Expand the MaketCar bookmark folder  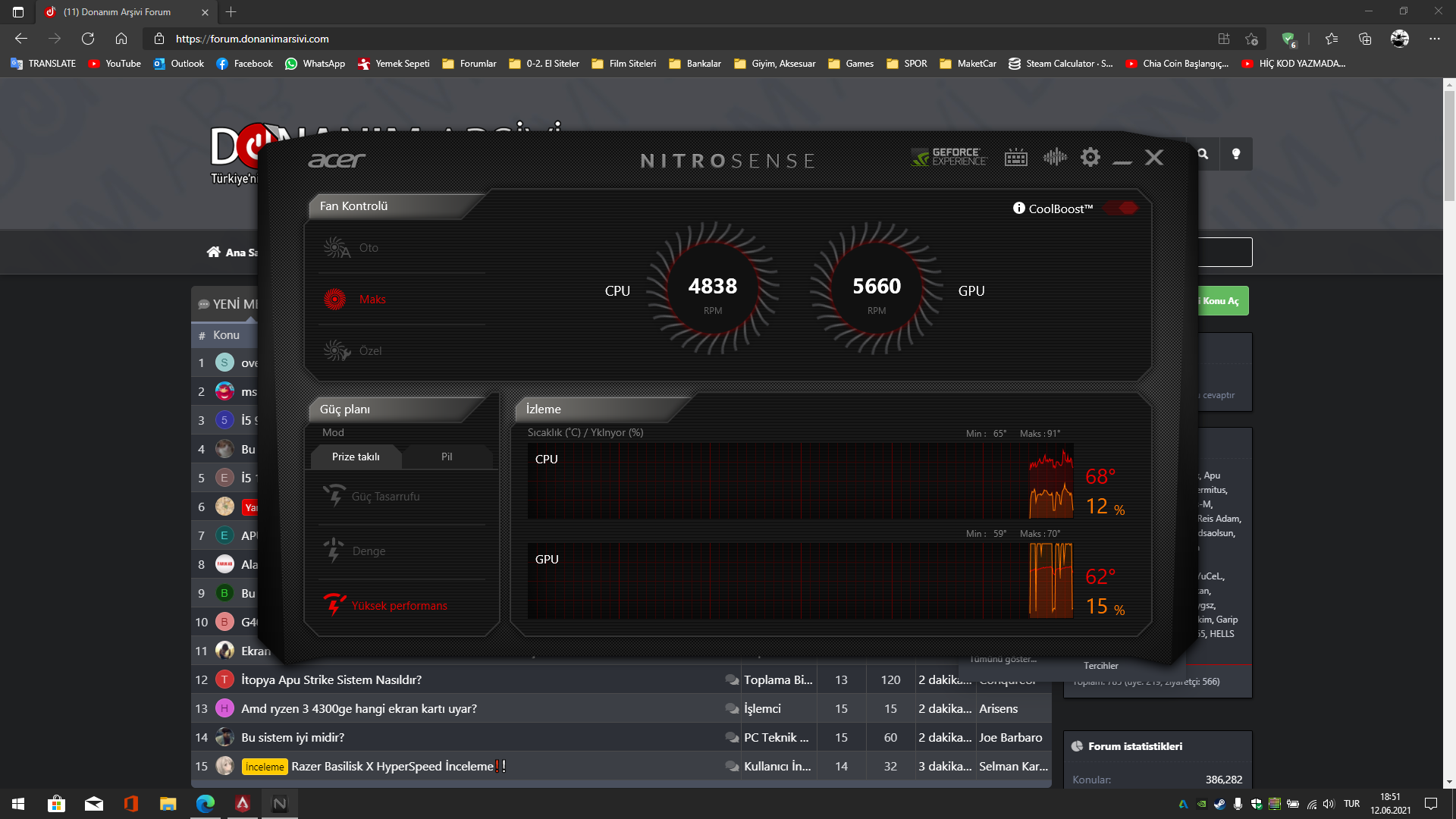968,64
